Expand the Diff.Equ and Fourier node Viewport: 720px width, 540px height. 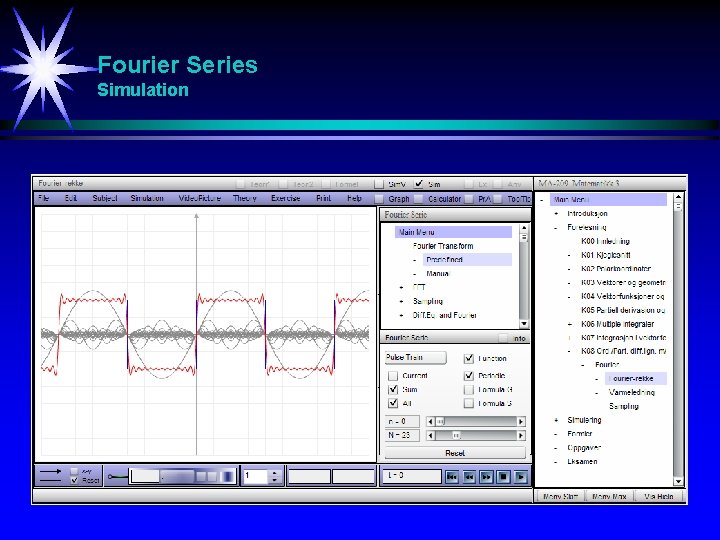402,315
